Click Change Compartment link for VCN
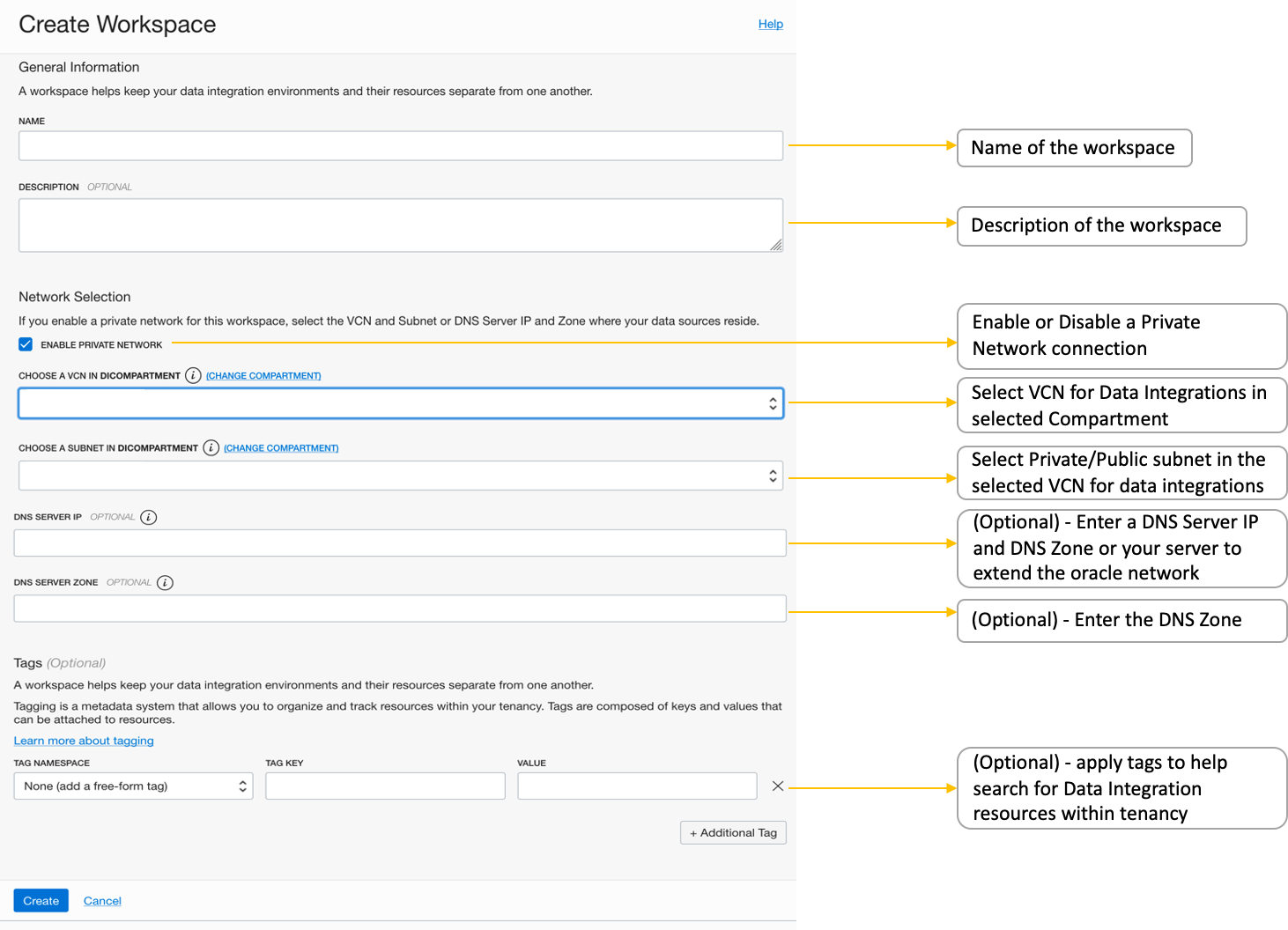 (263, 376)
